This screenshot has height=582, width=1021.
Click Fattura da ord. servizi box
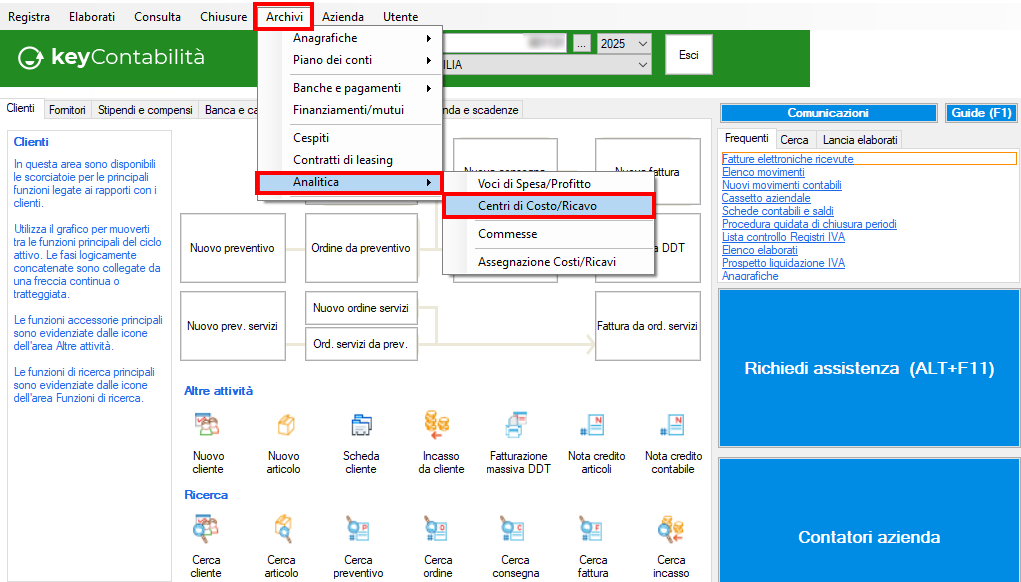click(x=647, y=326)
